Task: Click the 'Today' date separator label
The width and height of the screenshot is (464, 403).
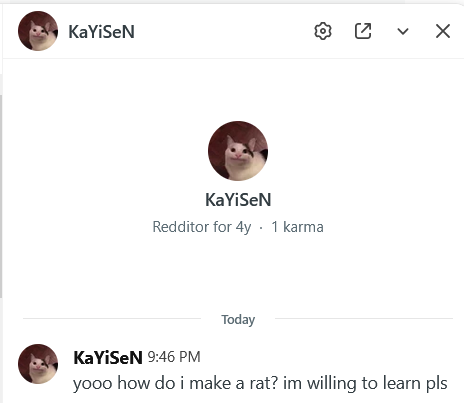Action: pyautogui.click(x=238, y=319)
